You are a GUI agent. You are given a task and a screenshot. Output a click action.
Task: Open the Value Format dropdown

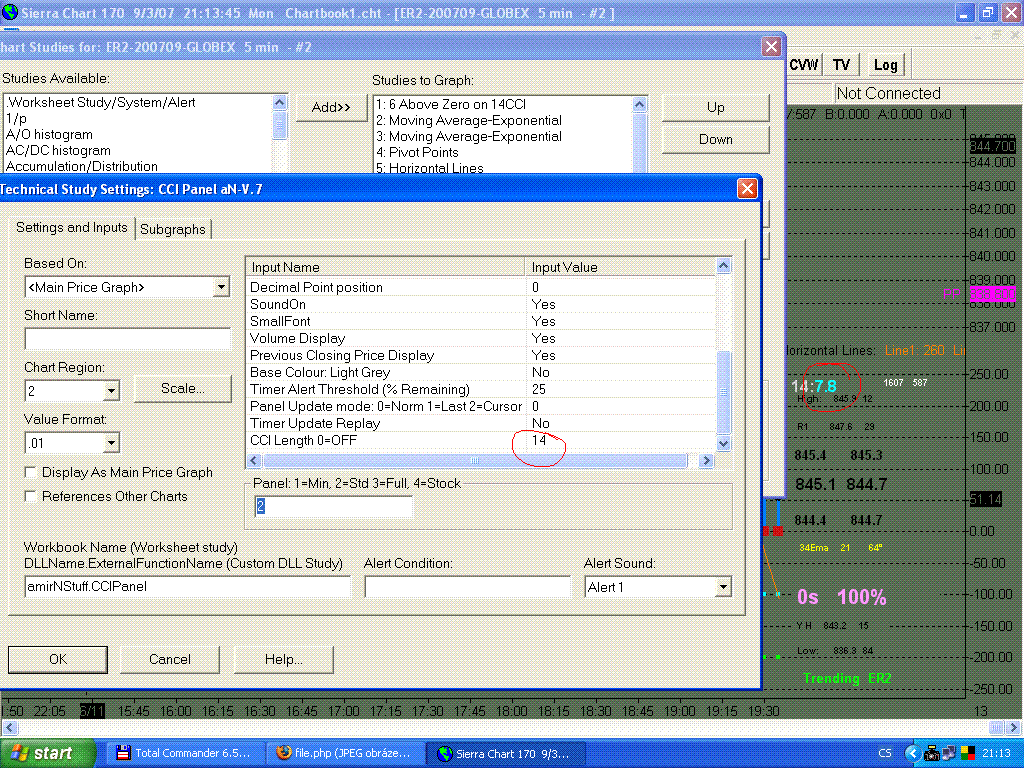click(x=111, y=442)
